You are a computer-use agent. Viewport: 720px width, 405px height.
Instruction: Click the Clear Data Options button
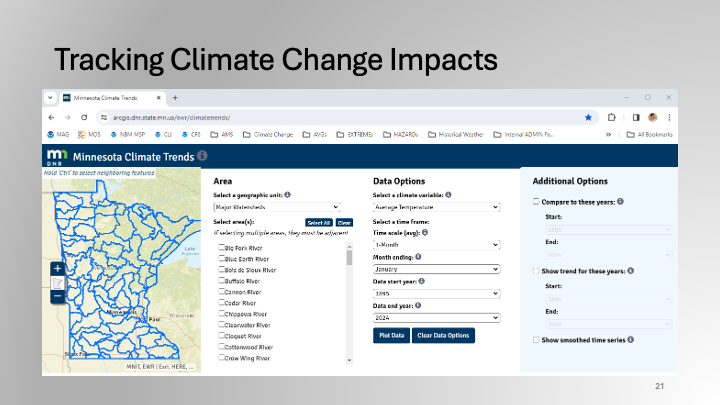[x=443, y=336]
